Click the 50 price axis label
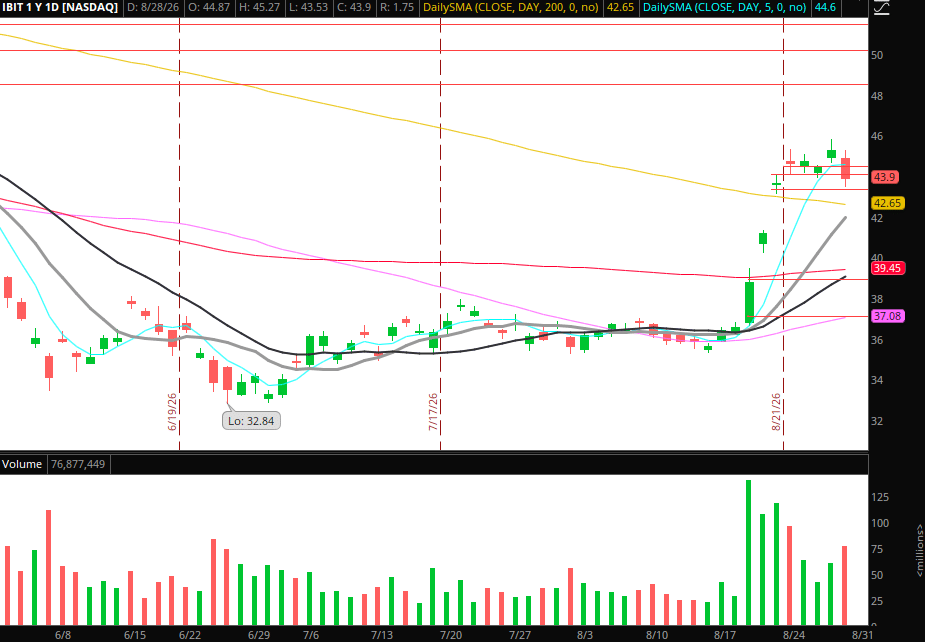This screenshot has height=642, width=925. (877, 55)
